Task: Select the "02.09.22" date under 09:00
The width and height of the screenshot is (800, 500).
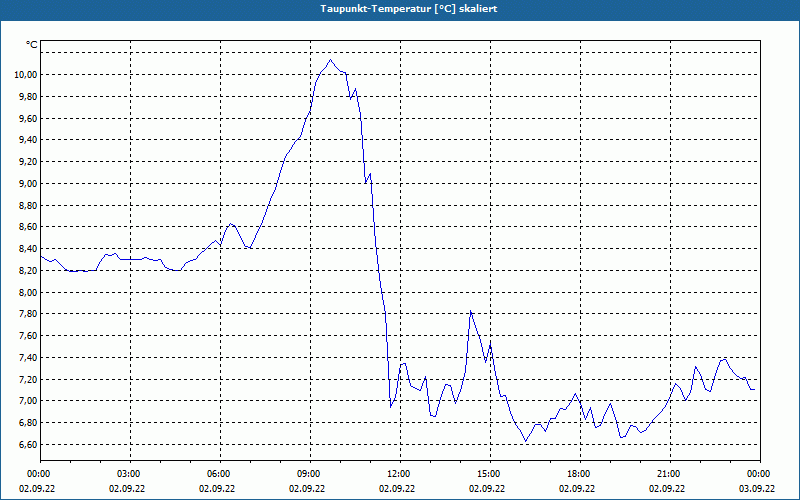Action: [x=307, y=489]
